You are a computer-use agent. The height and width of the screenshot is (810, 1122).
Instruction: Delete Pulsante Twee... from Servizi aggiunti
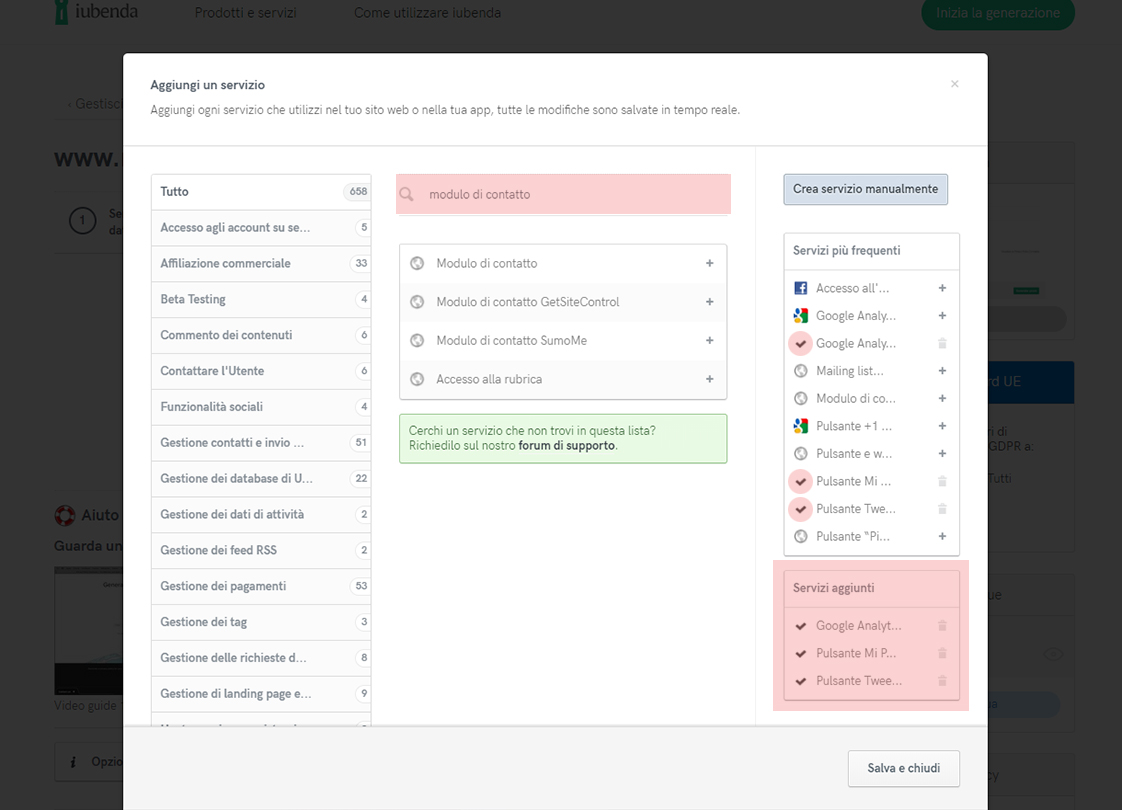coord(942,680)
